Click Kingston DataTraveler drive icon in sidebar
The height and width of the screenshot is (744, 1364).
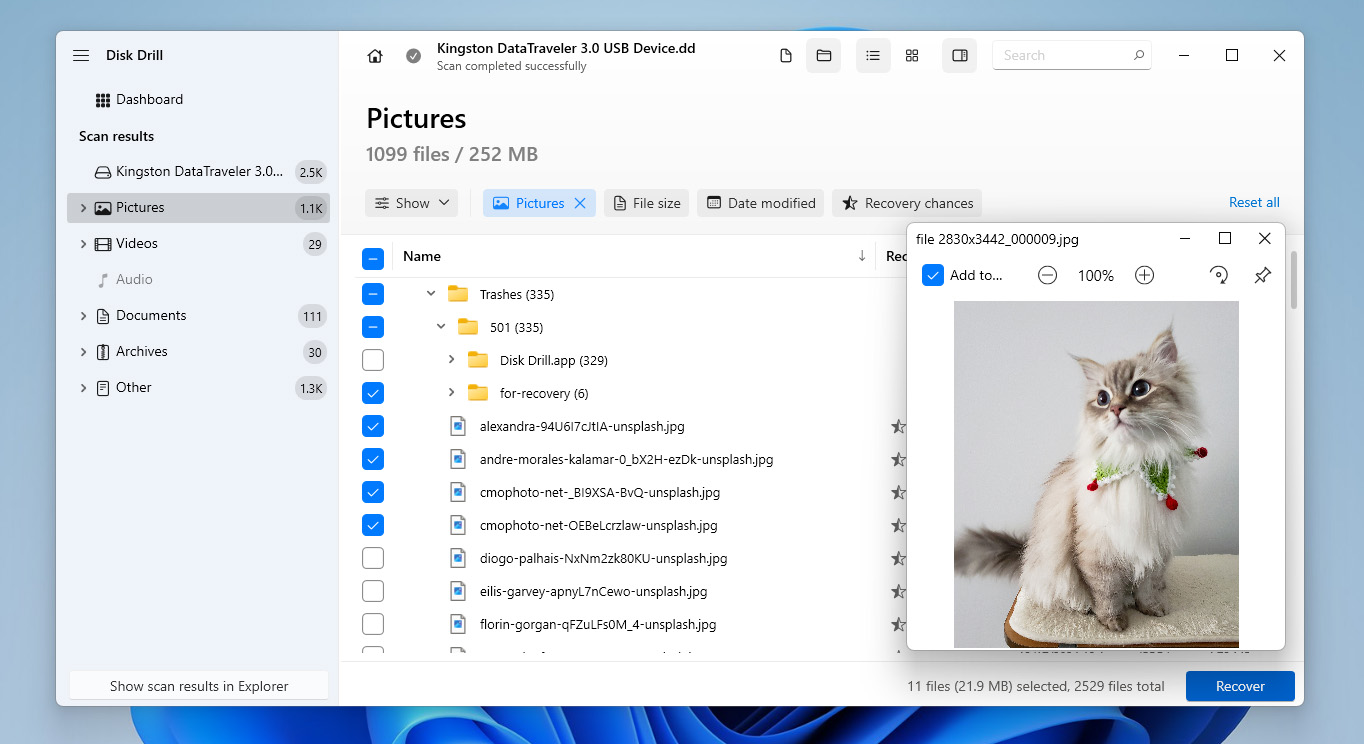point(103,172)
